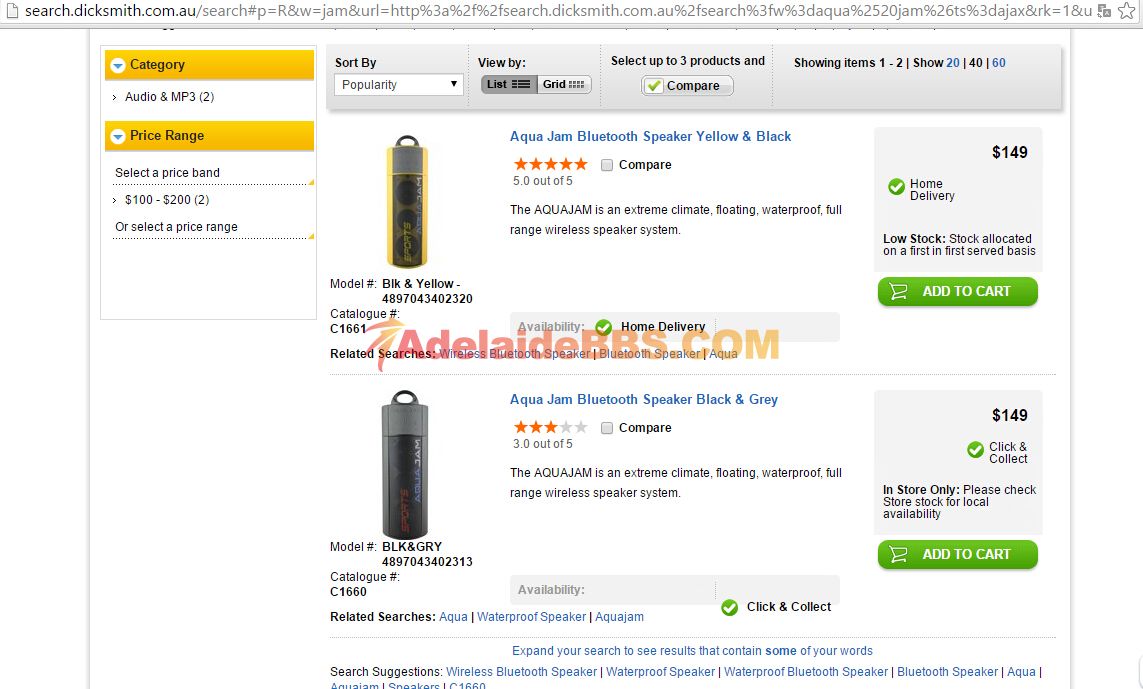Rate the Yellow & Black speaker stars

tap(550, 164)
